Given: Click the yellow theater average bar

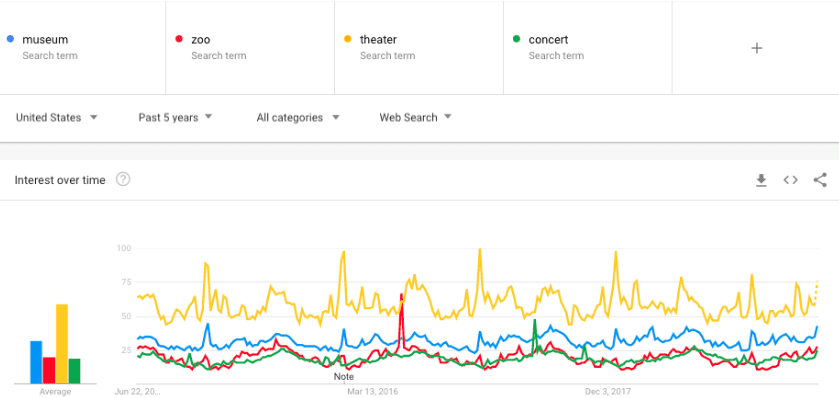Looking at the screenshot, I should click(x=62, y=343).
